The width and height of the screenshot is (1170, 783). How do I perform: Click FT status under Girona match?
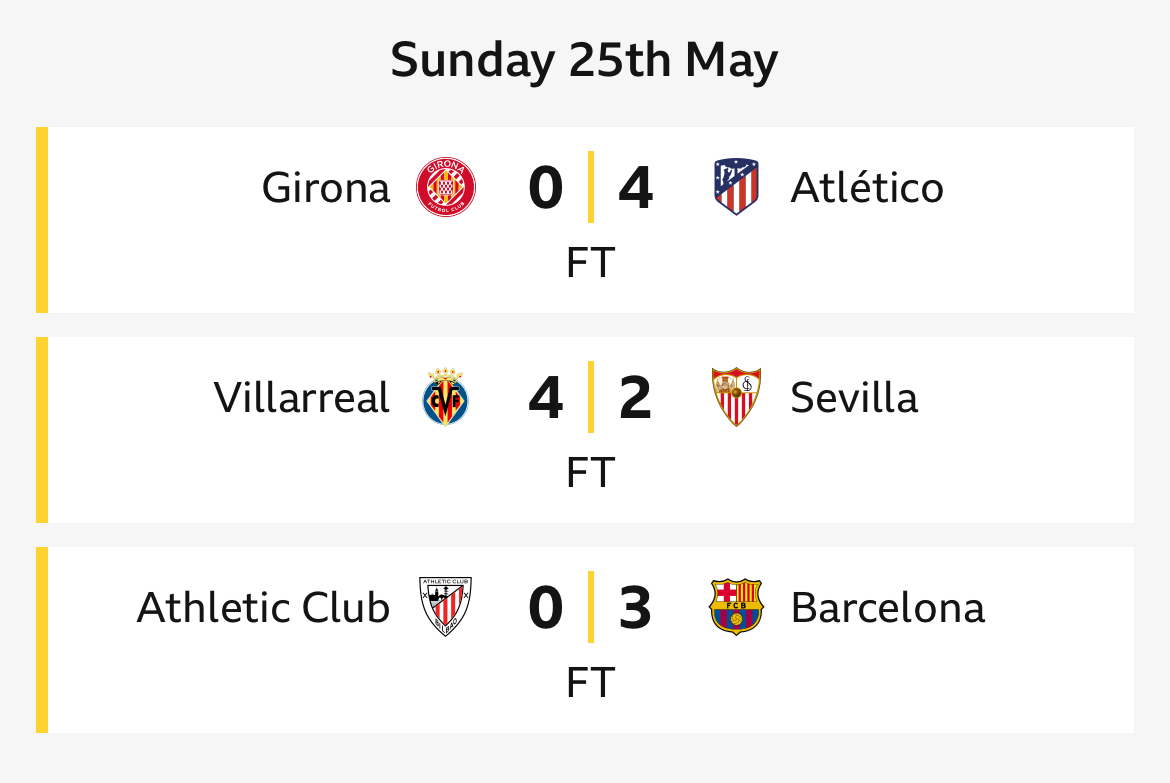click(x=590, y=263)
